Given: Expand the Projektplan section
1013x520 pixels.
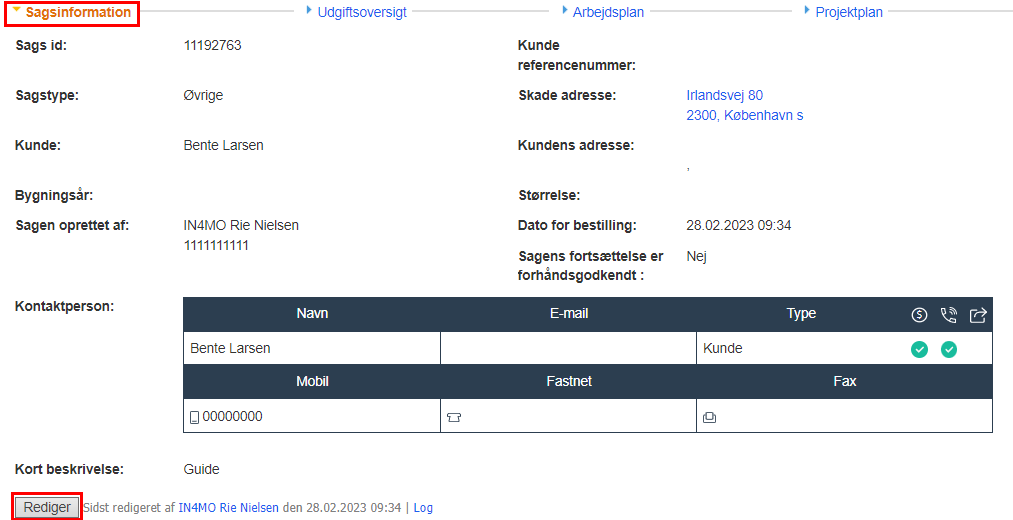Looking at the screenshot, I should coord(848,13).
